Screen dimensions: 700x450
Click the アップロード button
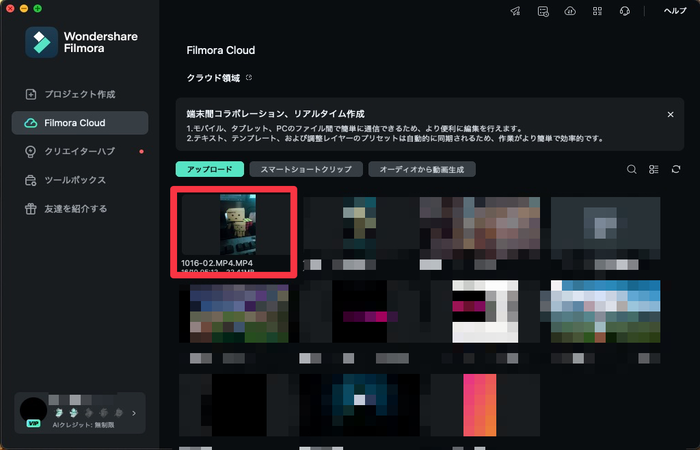click(x=209, y=170)
